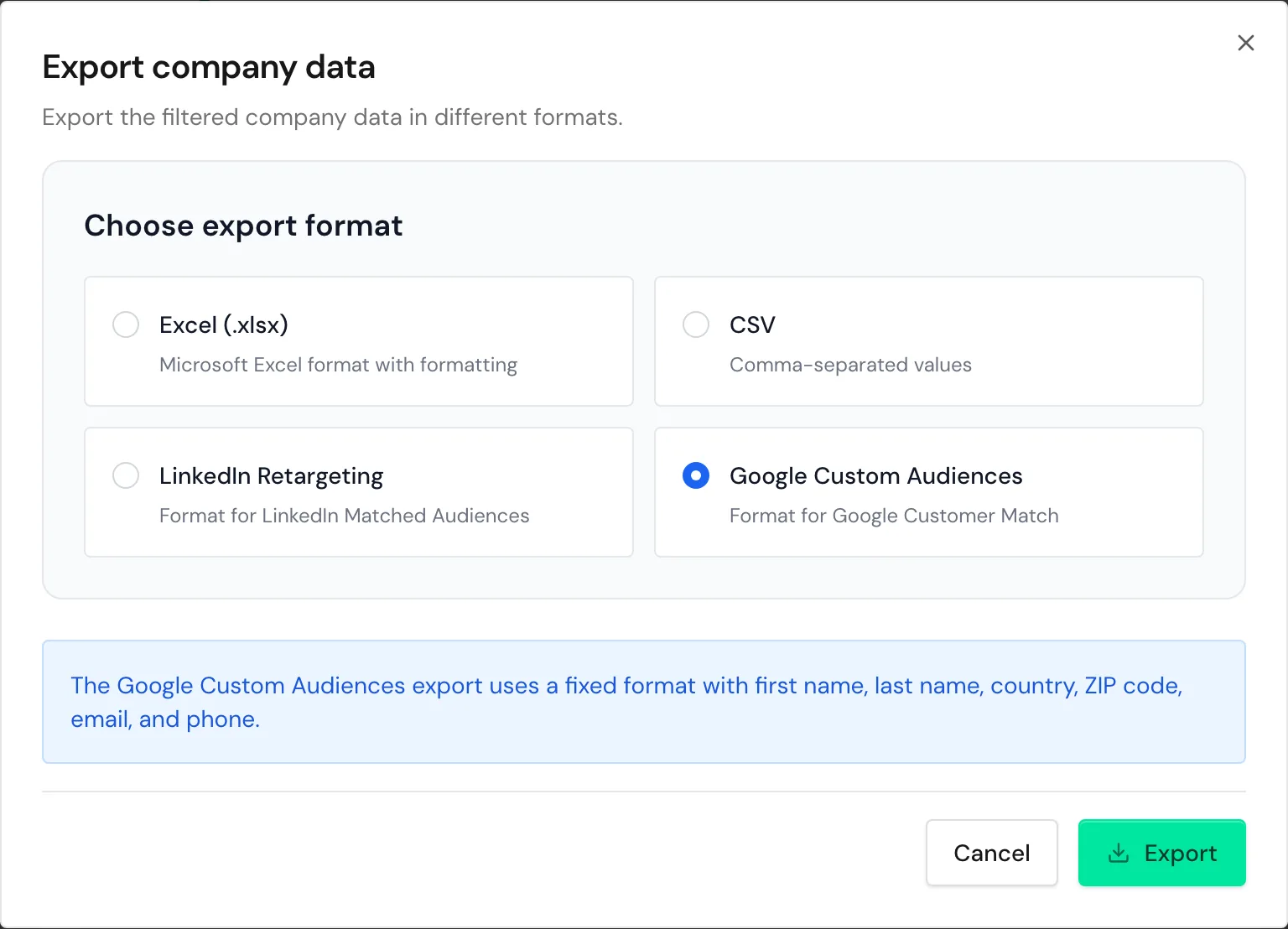Select the CSV radio button
The width and height of the screenshot is (1288, 929).
pyautogui.click(x=696, y=324)
